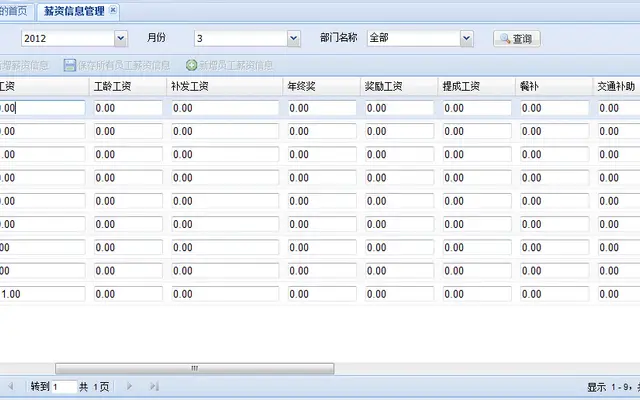The image size is (640, 400).
Task: Click second-row 奖励工资 input field
Action: click(400, 131)
